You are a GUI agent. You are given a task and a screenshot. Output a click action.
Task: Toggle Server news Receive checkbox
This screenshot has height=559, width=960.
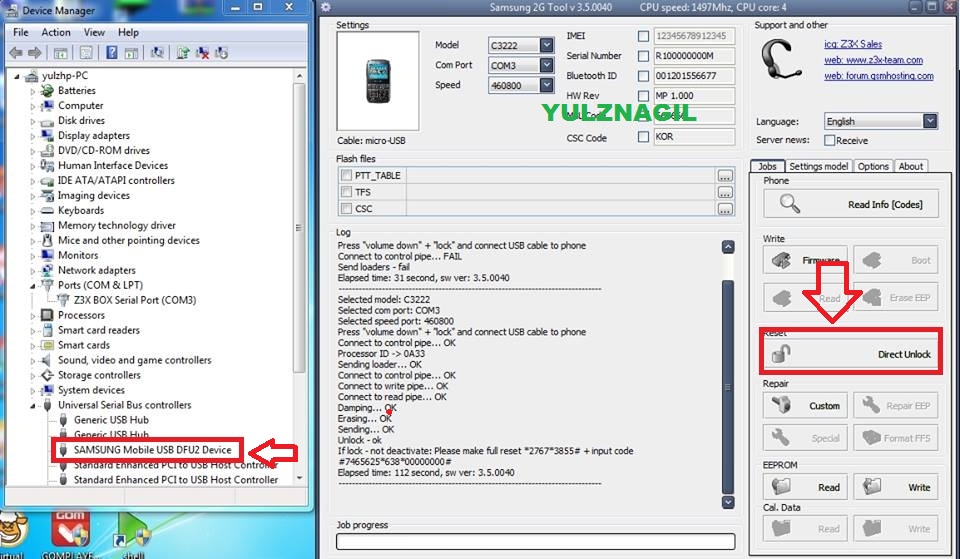pos(830,140)
